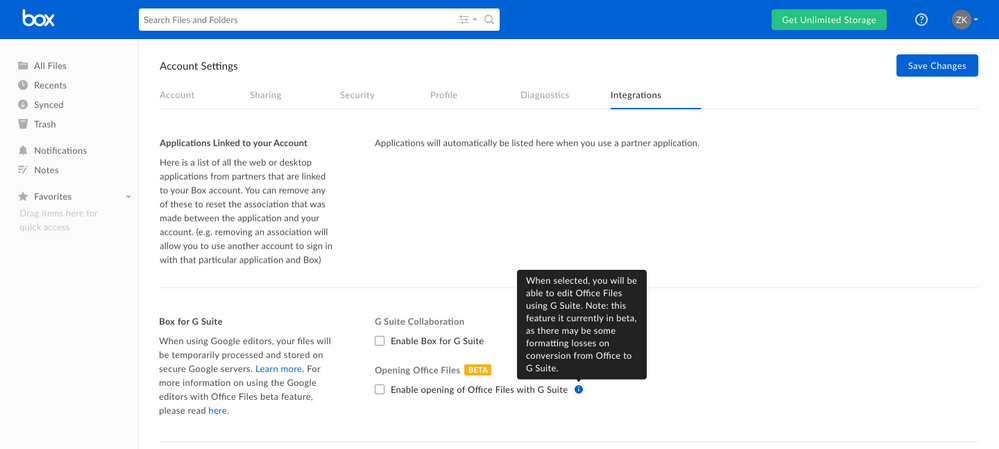Click the Favorites star icon
999x449 pixels.
(x=23, y=196)
